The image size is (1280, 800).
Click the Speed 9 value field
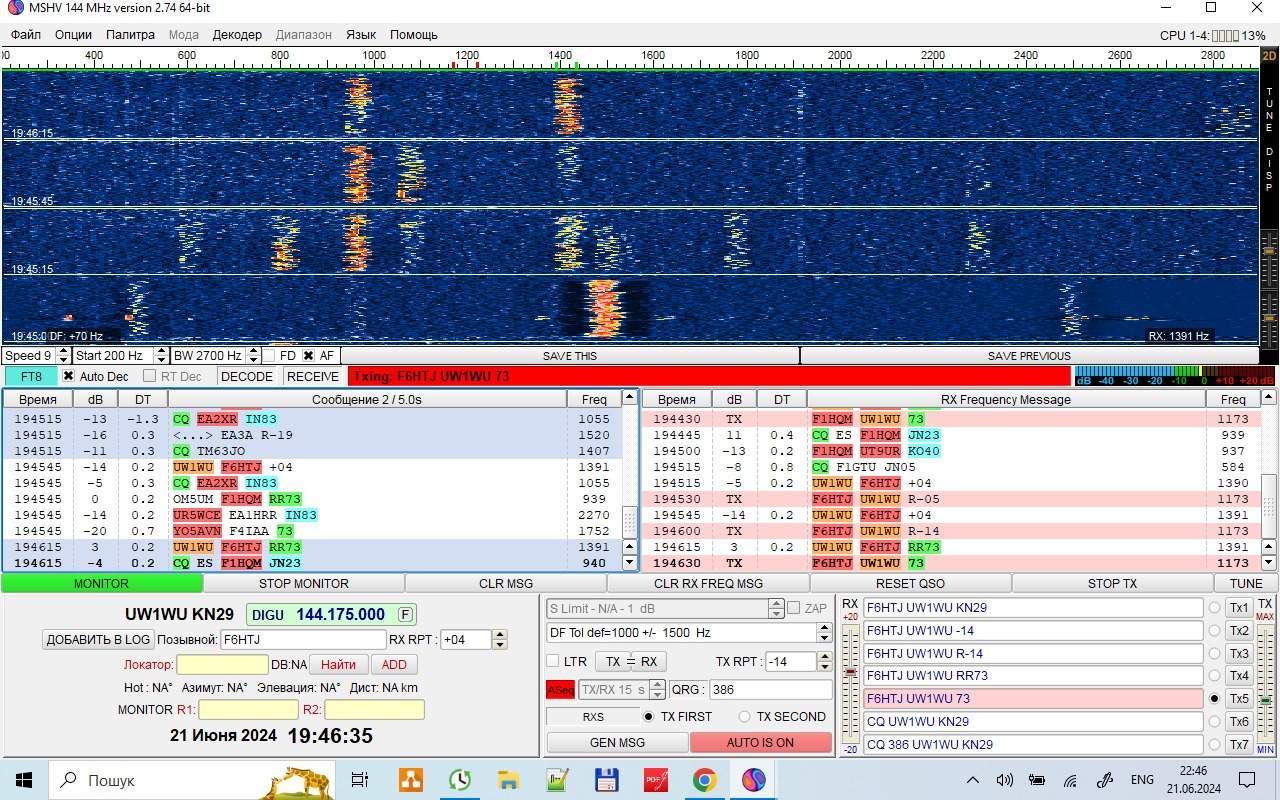30,355
